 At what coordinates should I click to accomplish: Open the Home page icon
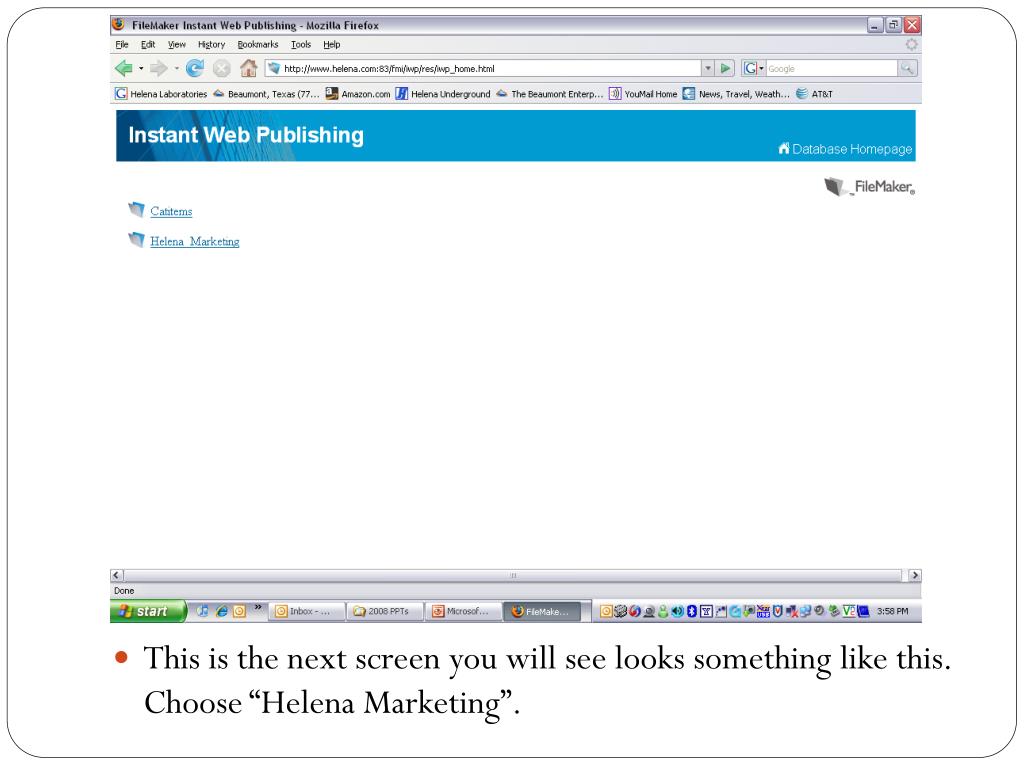click(249, 68)
